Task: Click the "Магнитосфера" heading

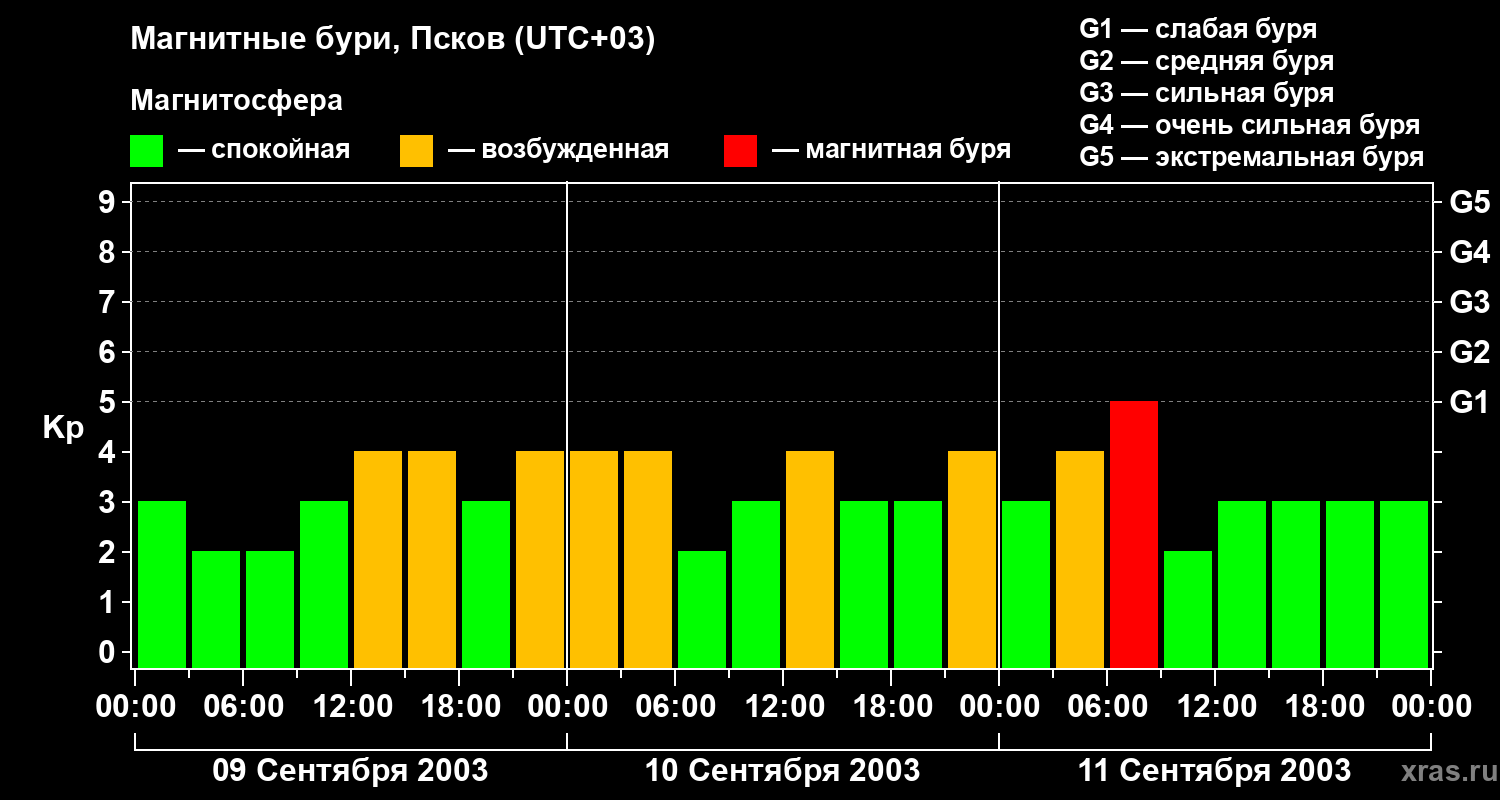Action: click(236, 101)
